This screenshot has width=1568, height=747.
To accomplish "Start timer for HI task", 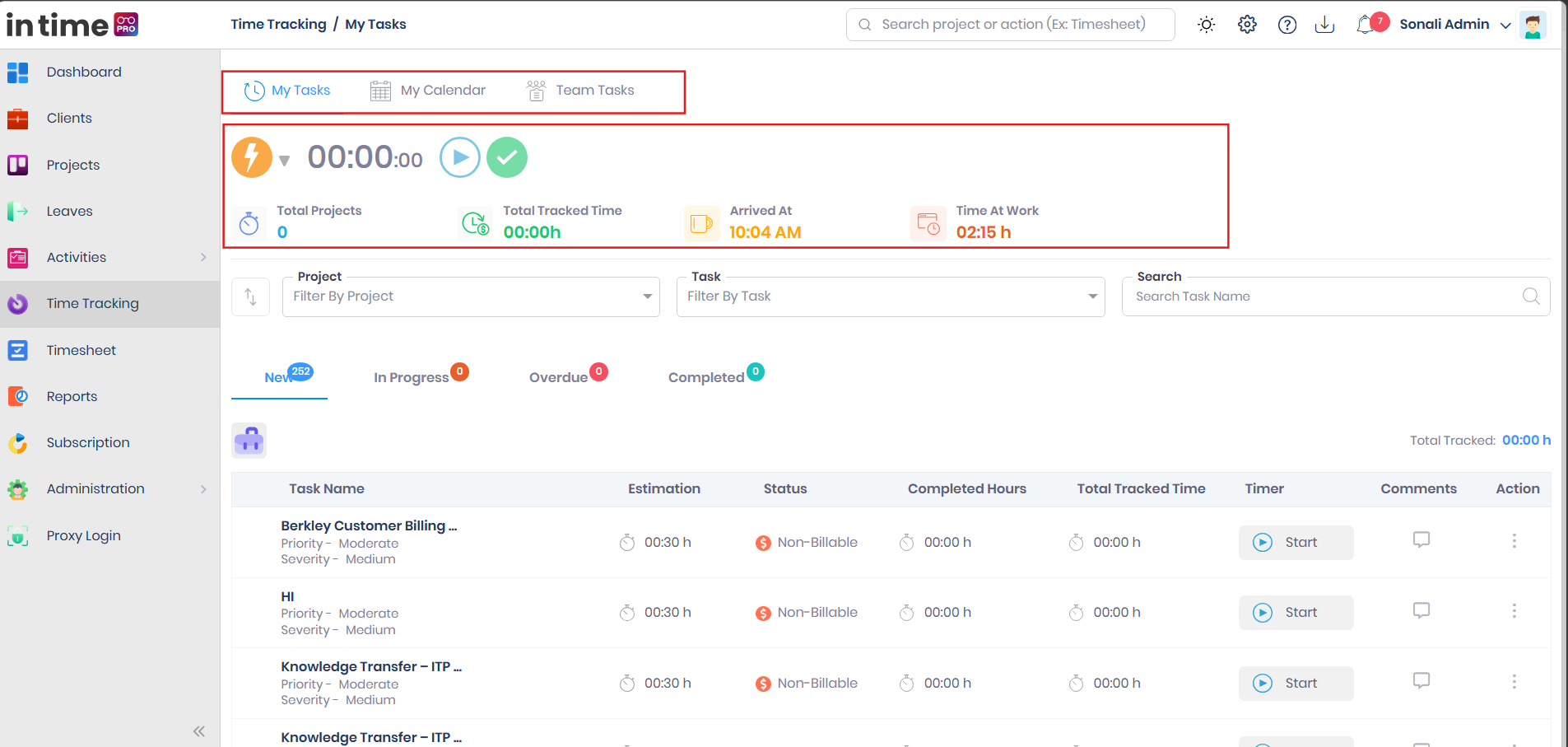I will coord(1296,613).
